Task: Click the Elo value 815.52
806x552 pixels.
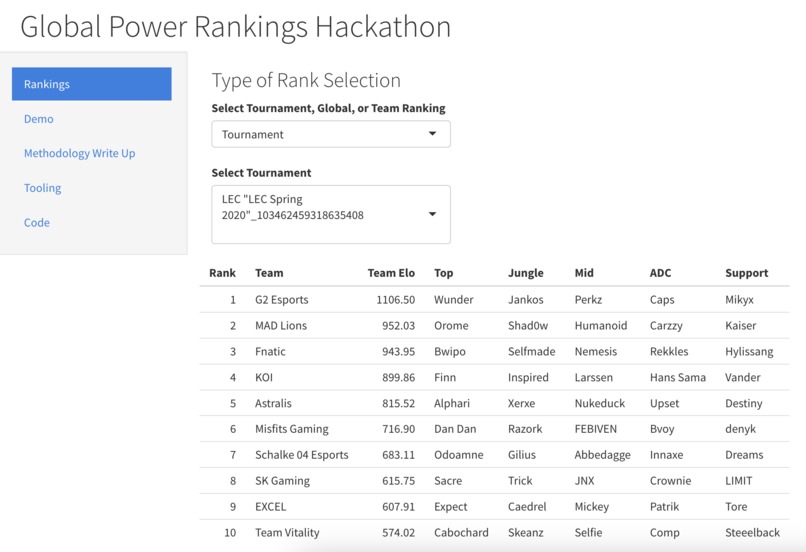Action: (398, 403)
